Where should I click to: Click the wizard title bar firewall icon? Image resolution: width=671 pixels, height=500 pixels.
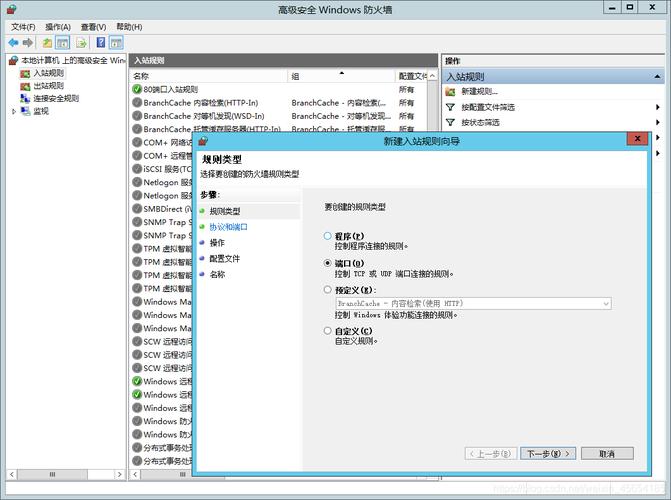tap(203, 140)
